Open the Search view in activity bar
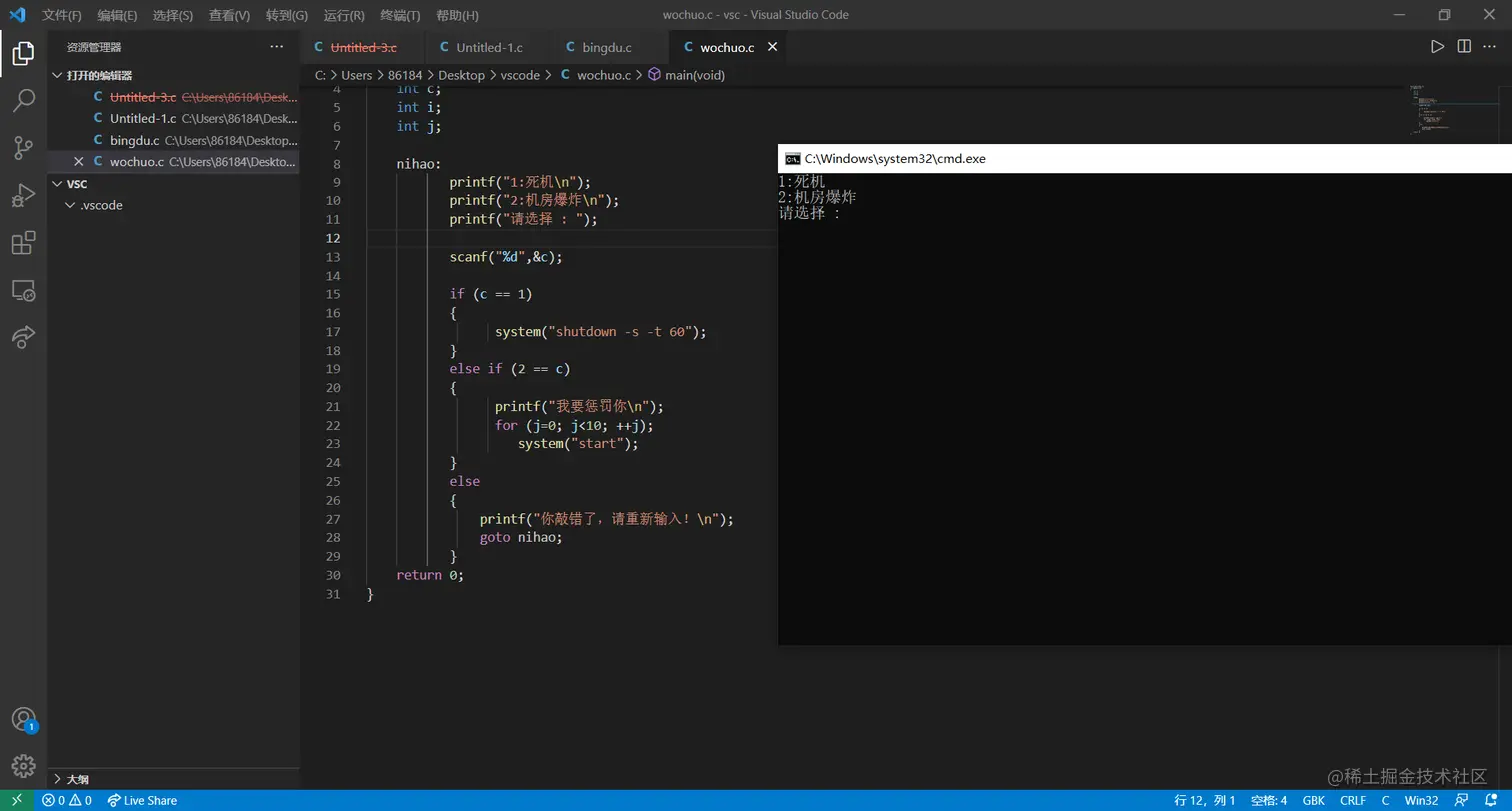 [x=23, y=100]
